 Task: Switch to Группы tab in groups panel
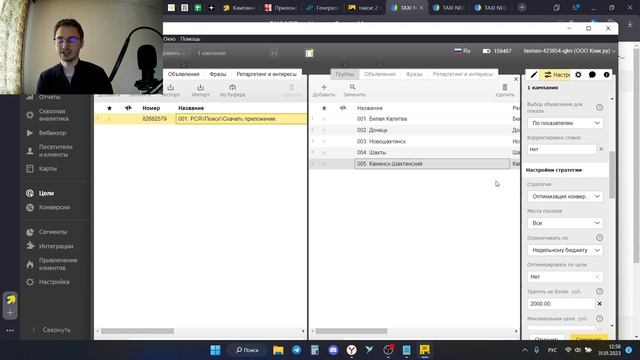(344, 74)
